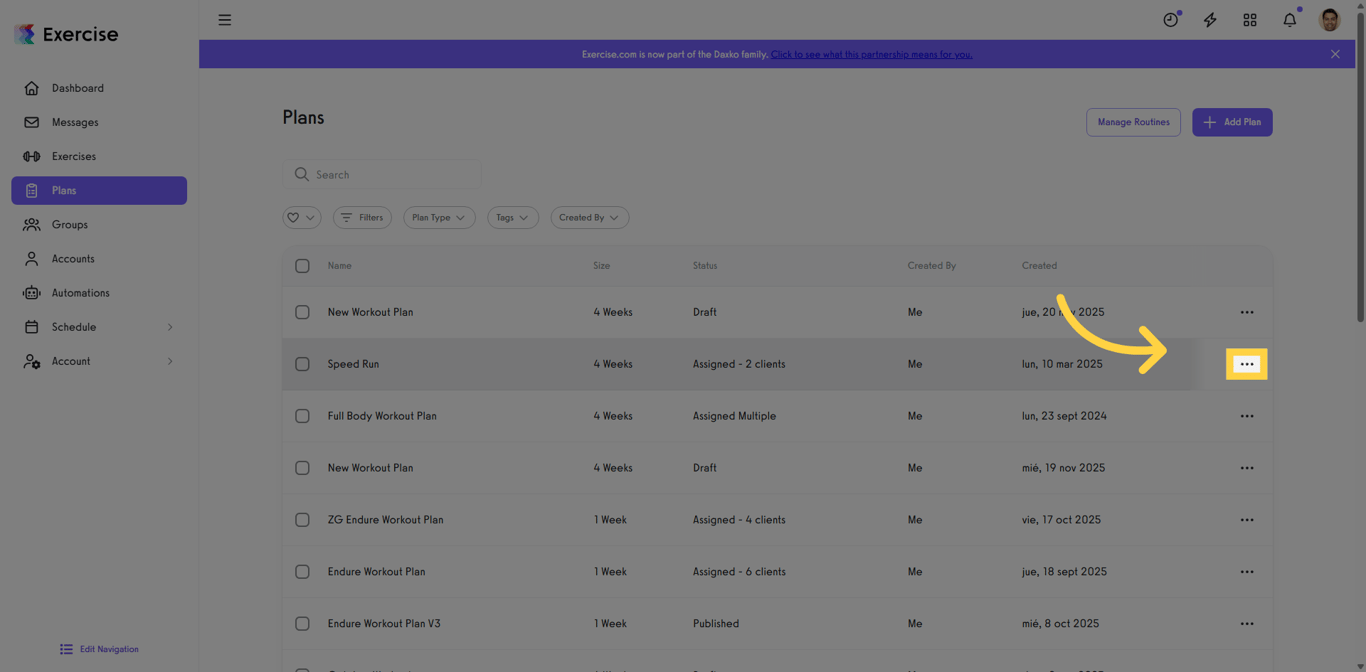Focus the Search plans field
The width and height of the screenshot is (1366, 672).
pos(382,174)
